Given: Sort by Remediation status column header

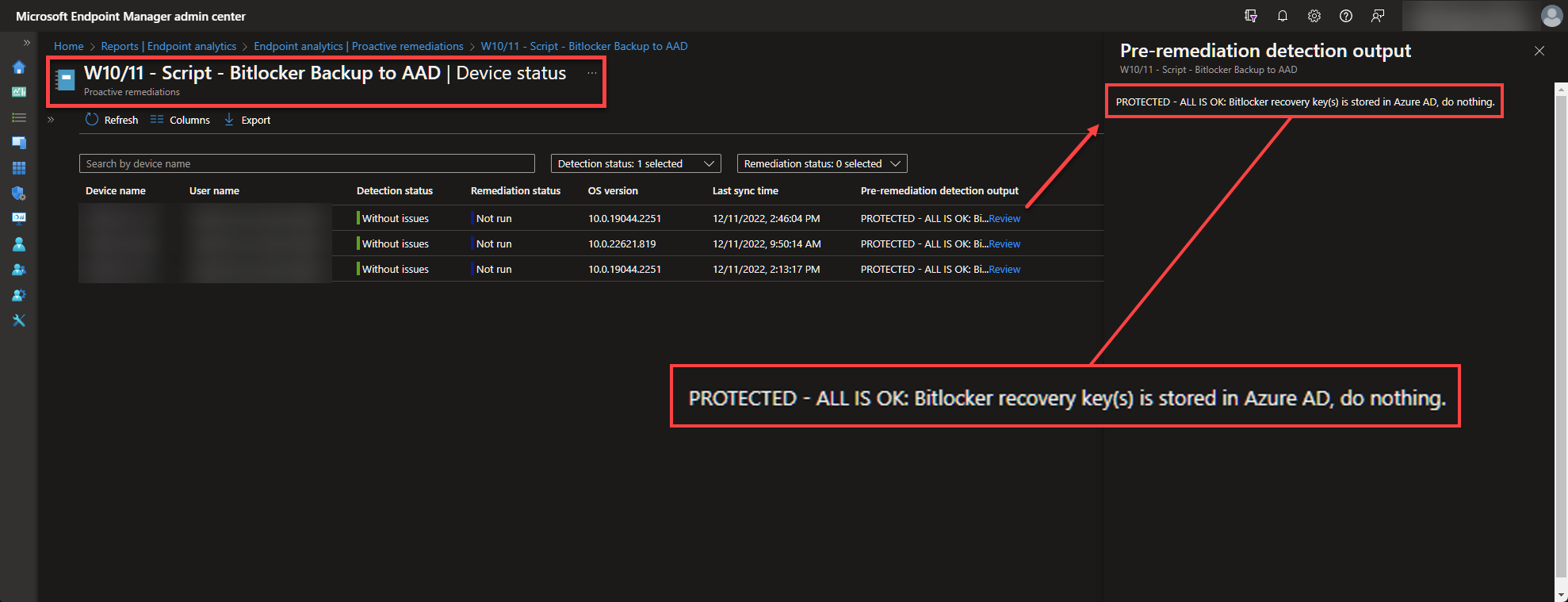Looking at the screenshot, I should click(515, 190).
